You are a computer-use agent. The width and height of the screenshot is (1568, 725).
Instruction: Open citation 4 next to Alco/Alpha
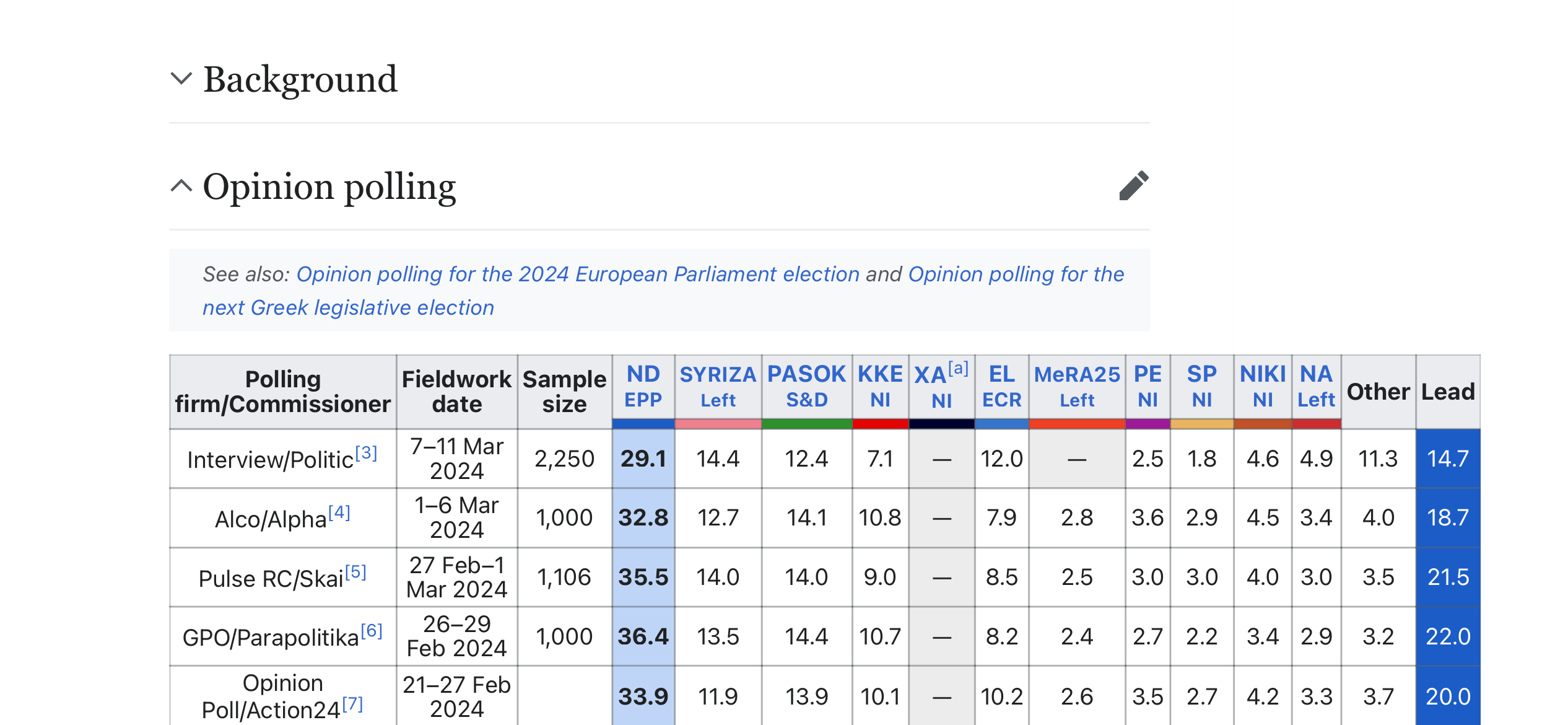[339, 512]
